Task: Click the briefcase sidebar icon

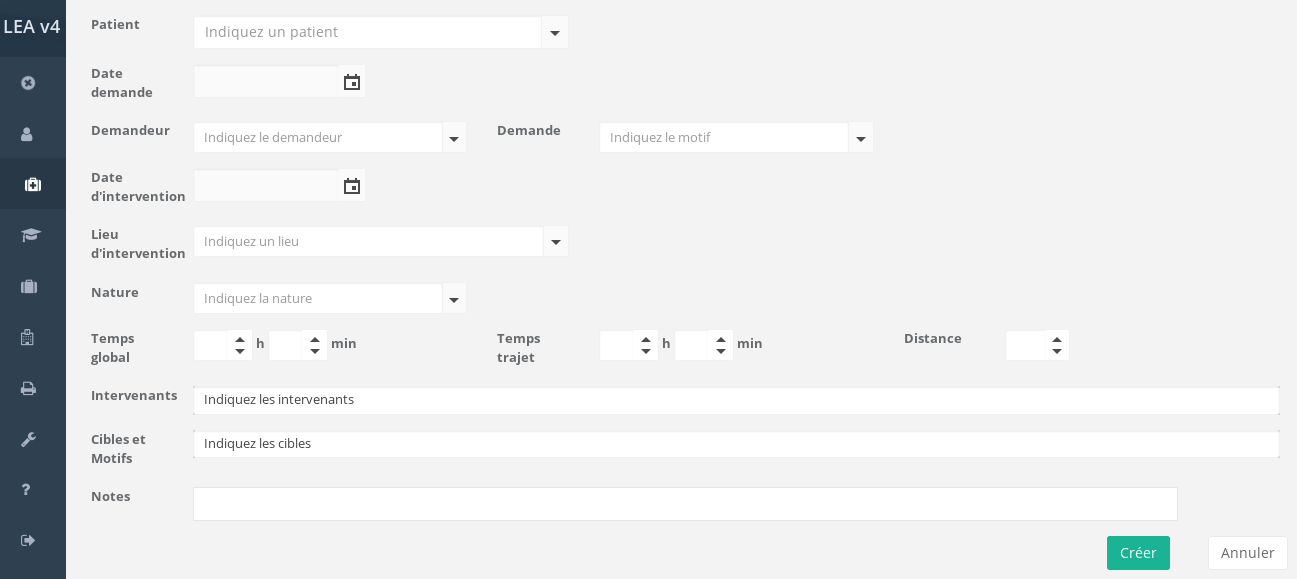Action: click(29, 287)
